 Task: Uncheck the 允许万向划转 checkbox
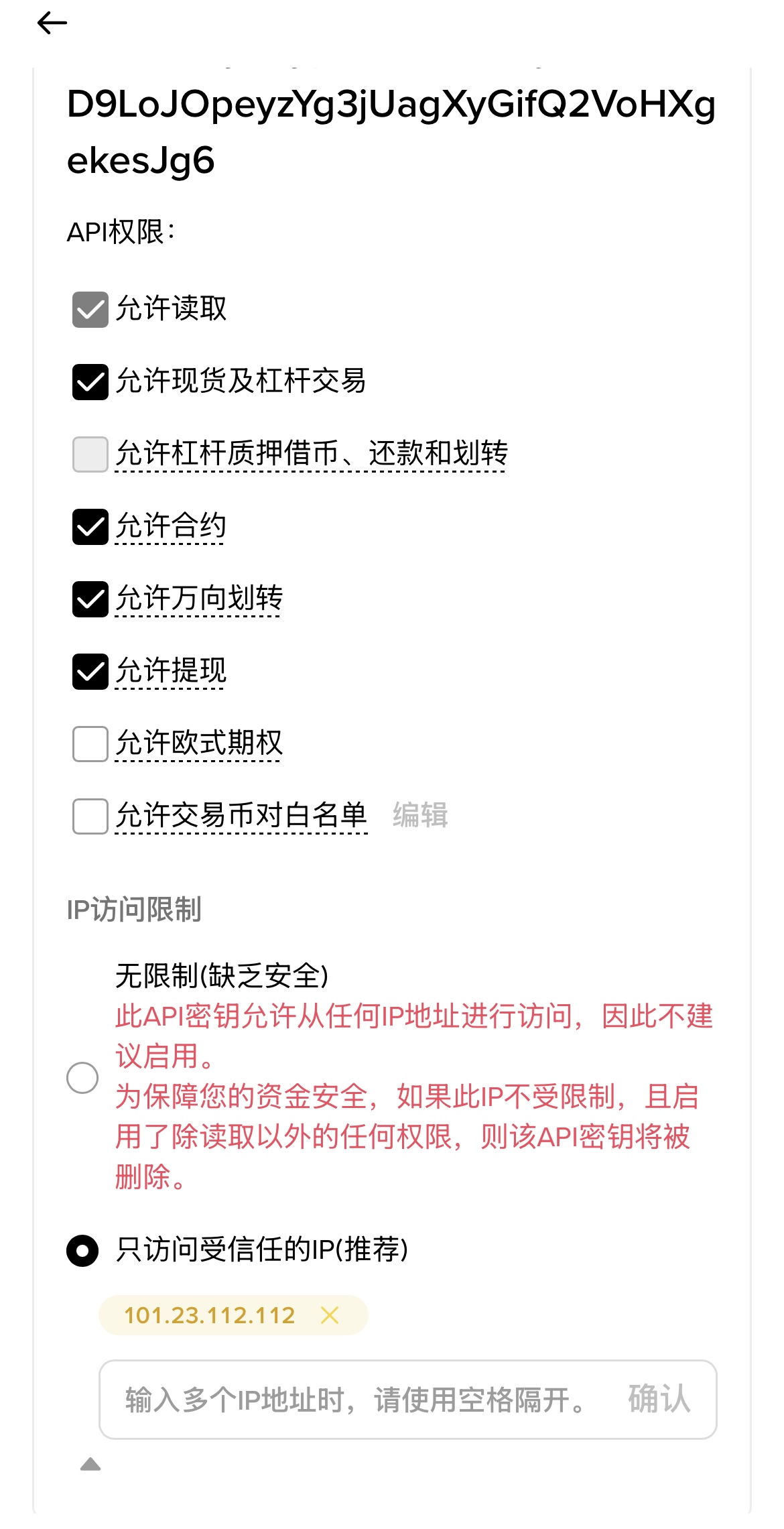(90, 599)
